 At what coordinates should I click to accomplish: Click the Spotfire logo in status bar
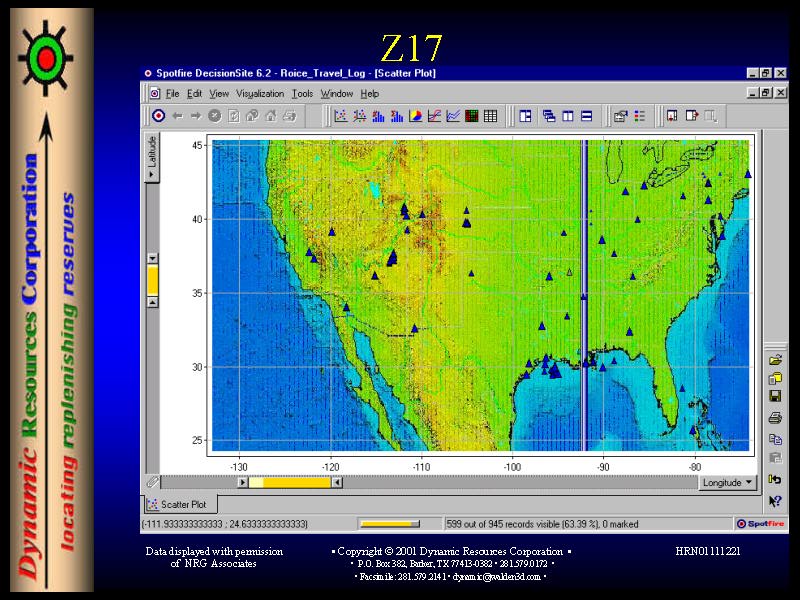(760, 523)
